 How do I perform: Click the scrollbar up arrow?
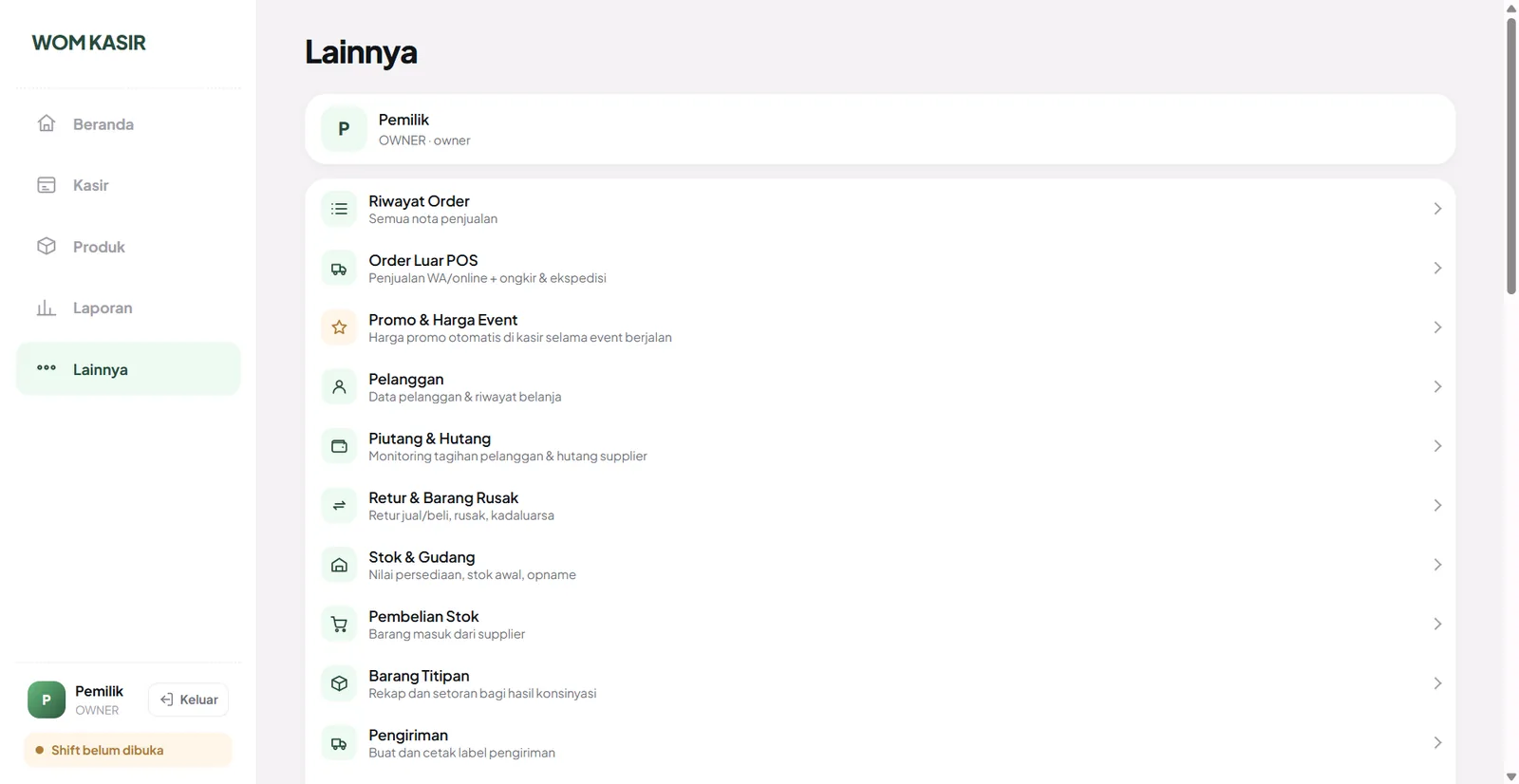(x=1511, y=8)
